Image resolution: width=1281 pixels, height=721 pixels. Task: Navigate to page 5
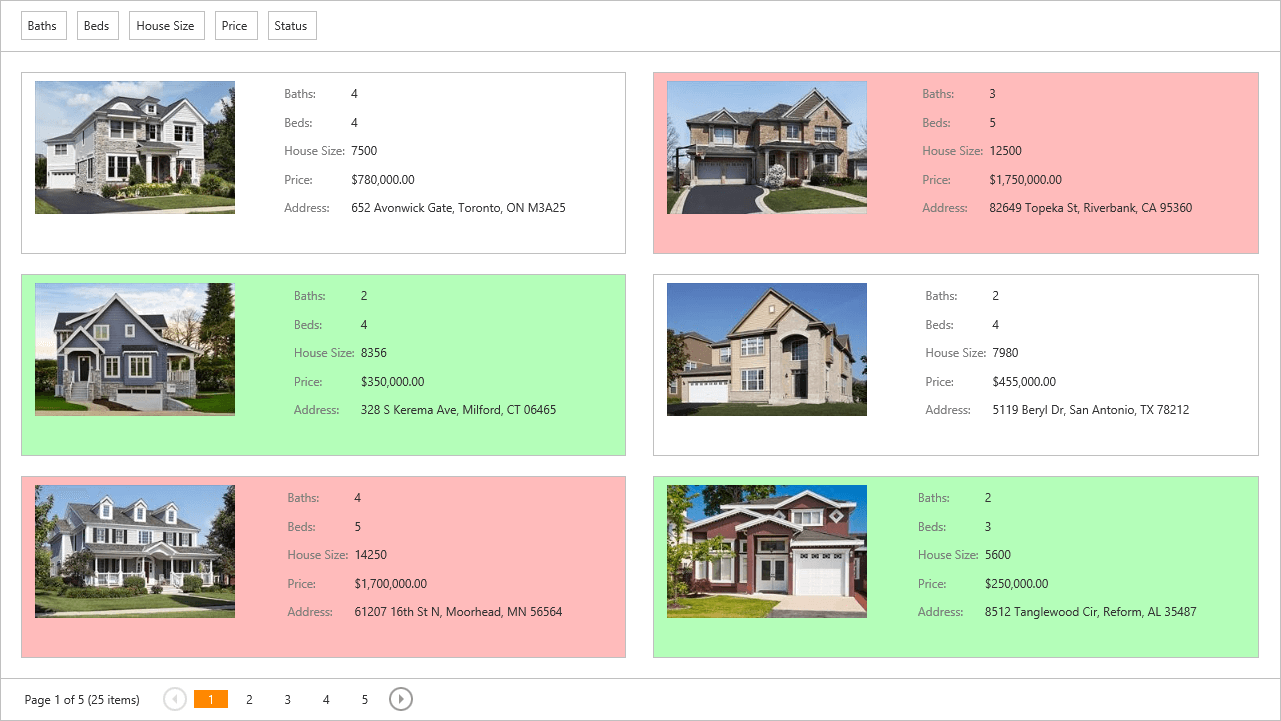[x=365, y=700]
